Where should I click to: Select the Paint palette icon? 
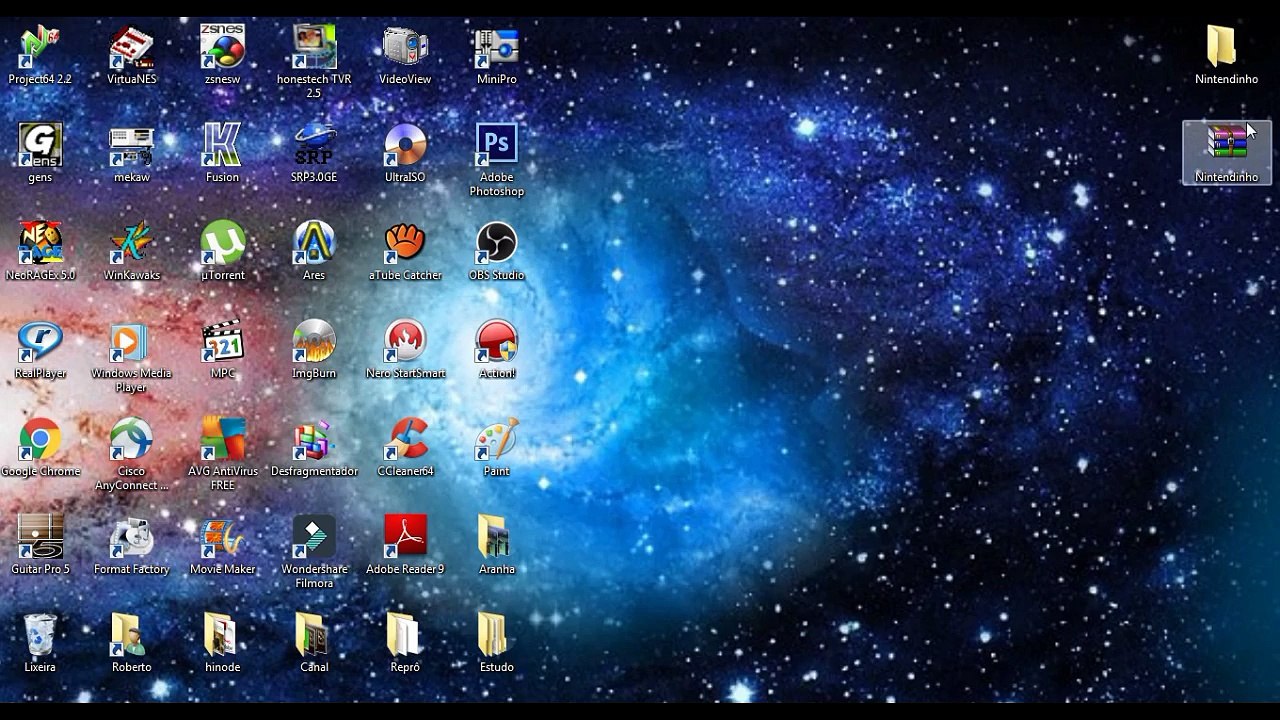496,439
